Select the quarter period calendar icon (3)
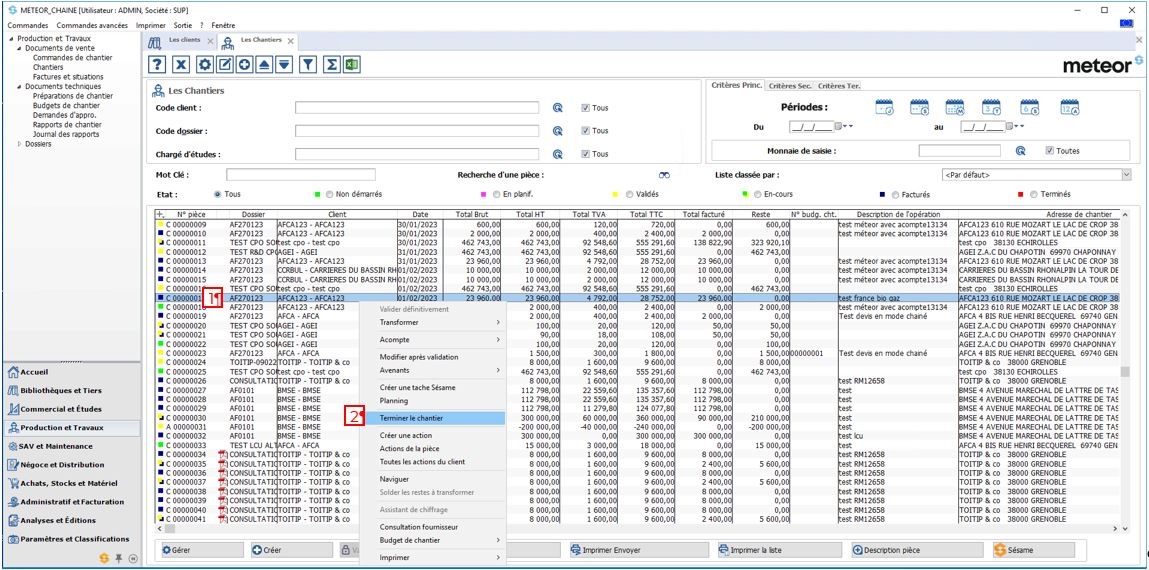 point(991,107)
